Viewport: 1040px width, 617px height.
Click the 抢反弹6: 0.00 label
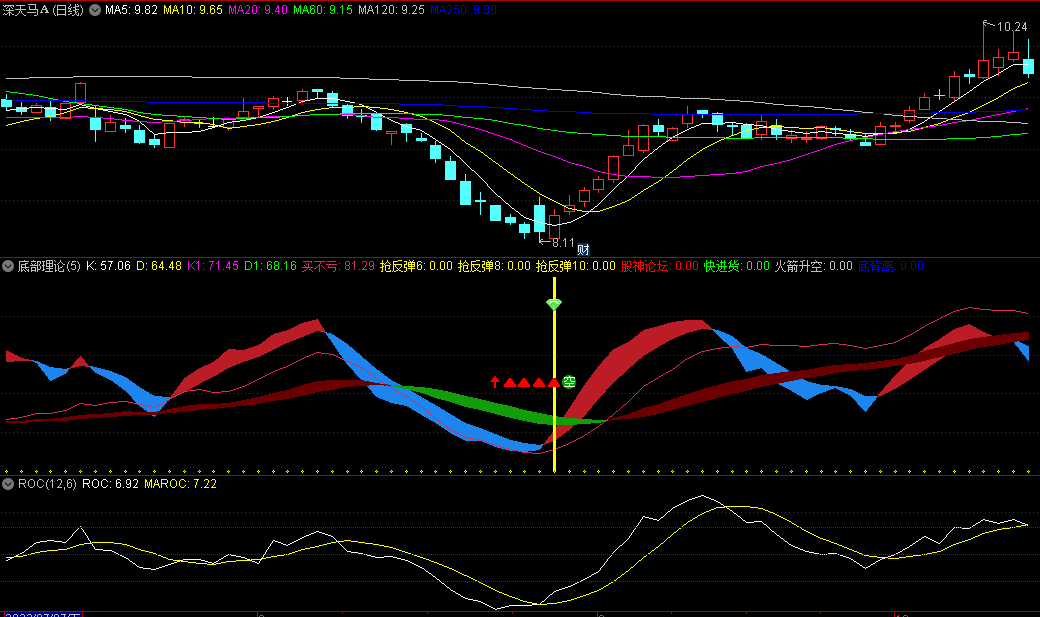pyautogui.click(x=416, y=266)
